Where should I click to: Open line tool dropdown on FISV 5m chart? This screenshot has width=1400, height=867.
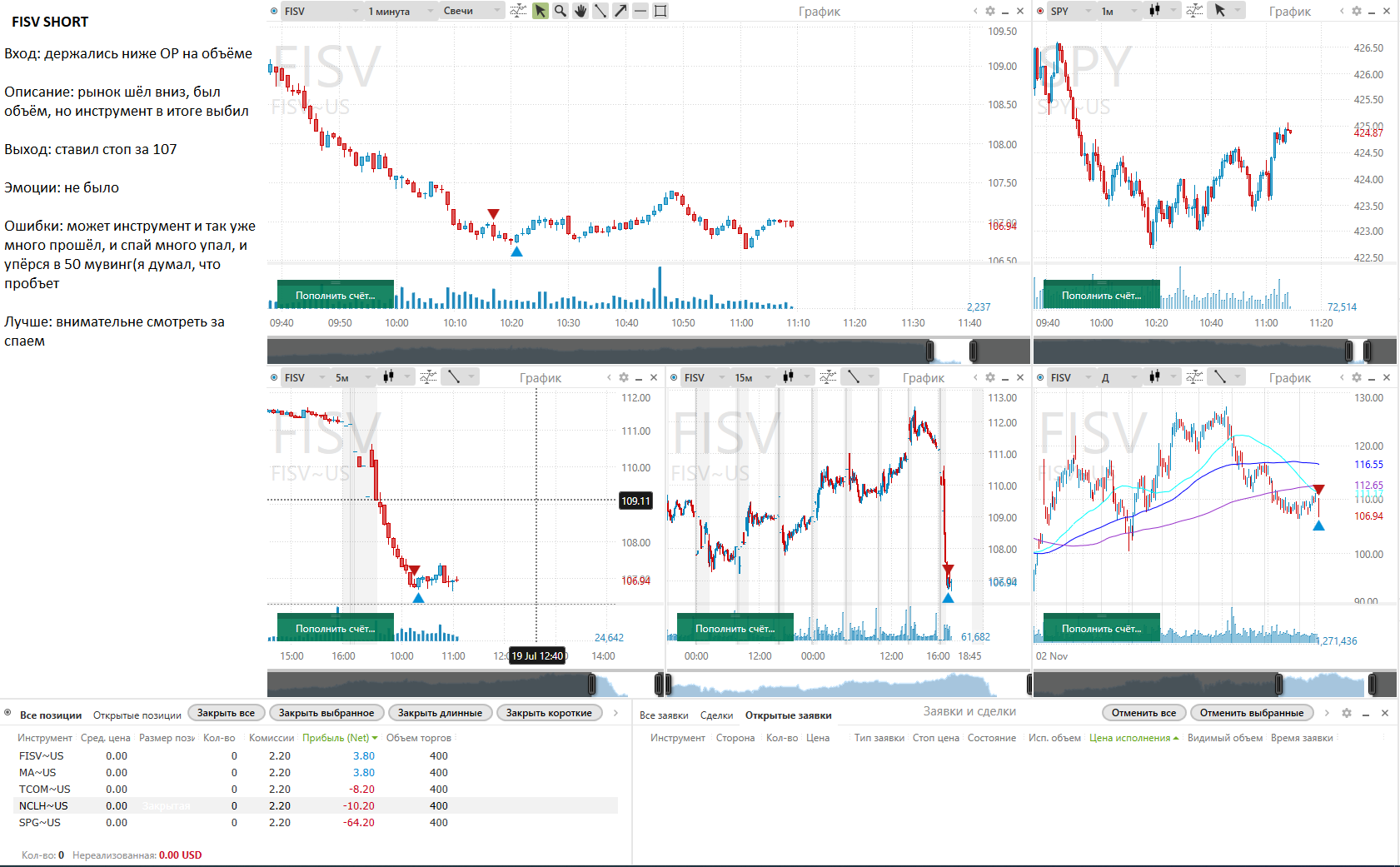coord(461,377)
